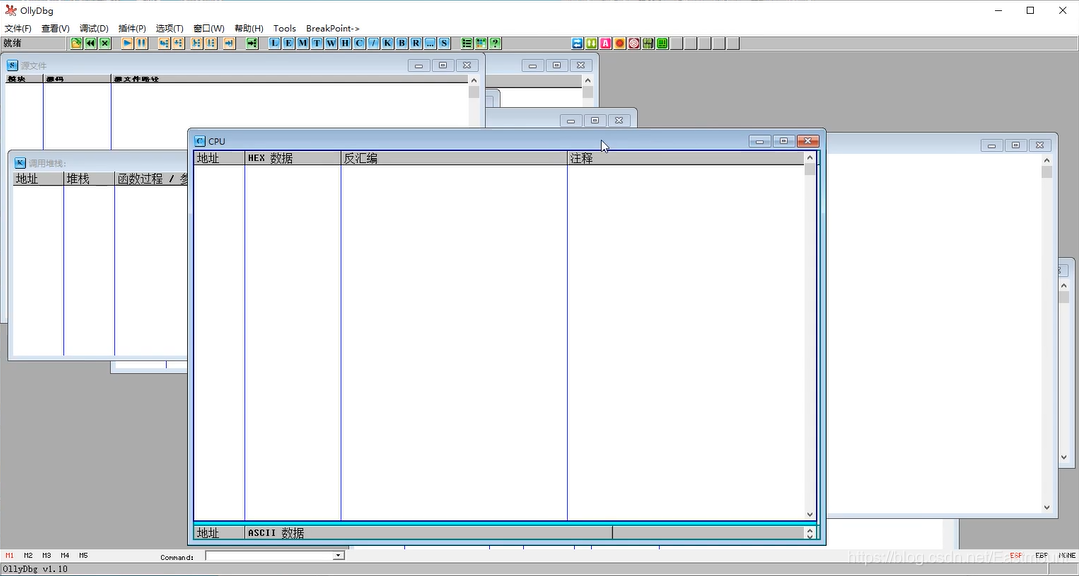Viewport: 1079px width, 576px height.
Task: Switch to M3 memory bookmark
Action: click(x=47, y=555)
